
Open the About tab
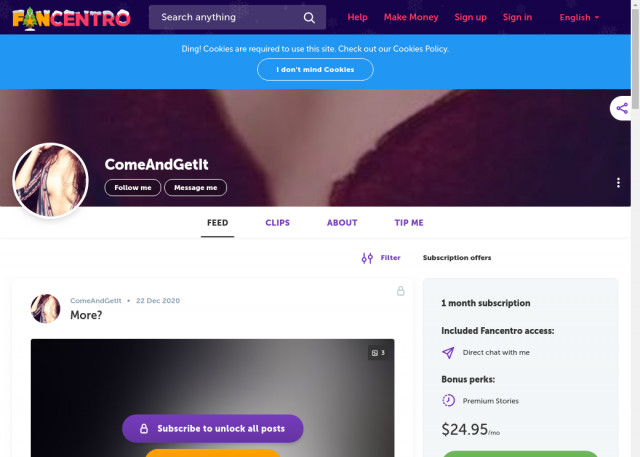coord(342,223)
